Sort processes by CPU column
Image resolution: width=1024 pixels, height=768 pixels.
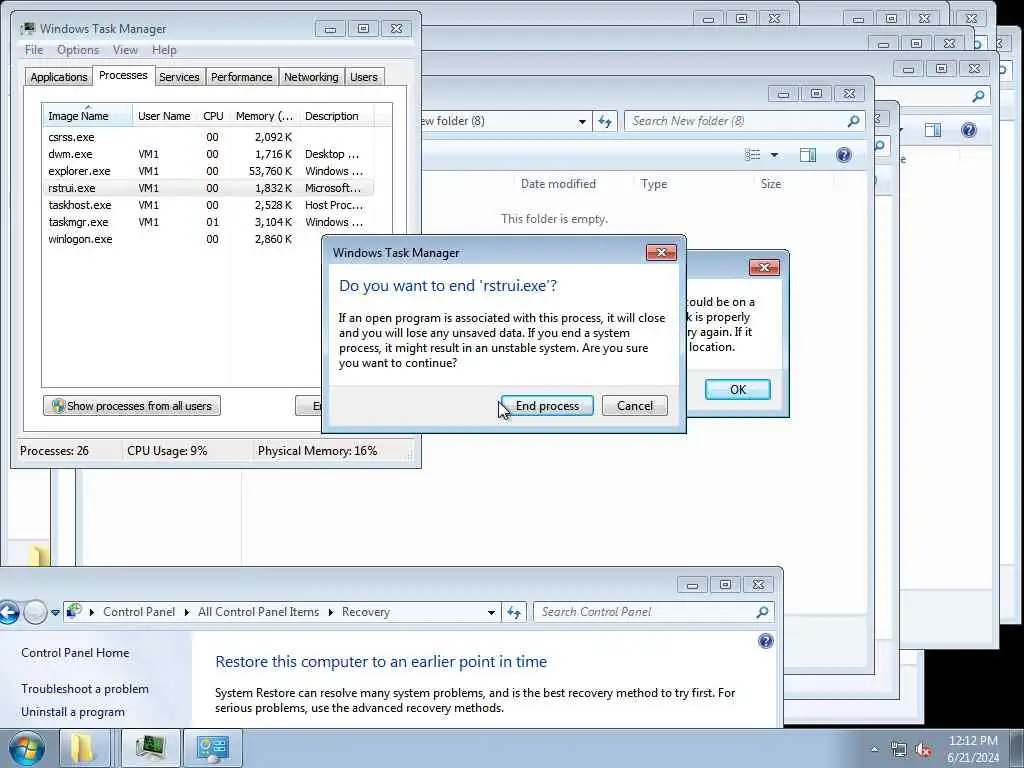(x=214, y=116)
